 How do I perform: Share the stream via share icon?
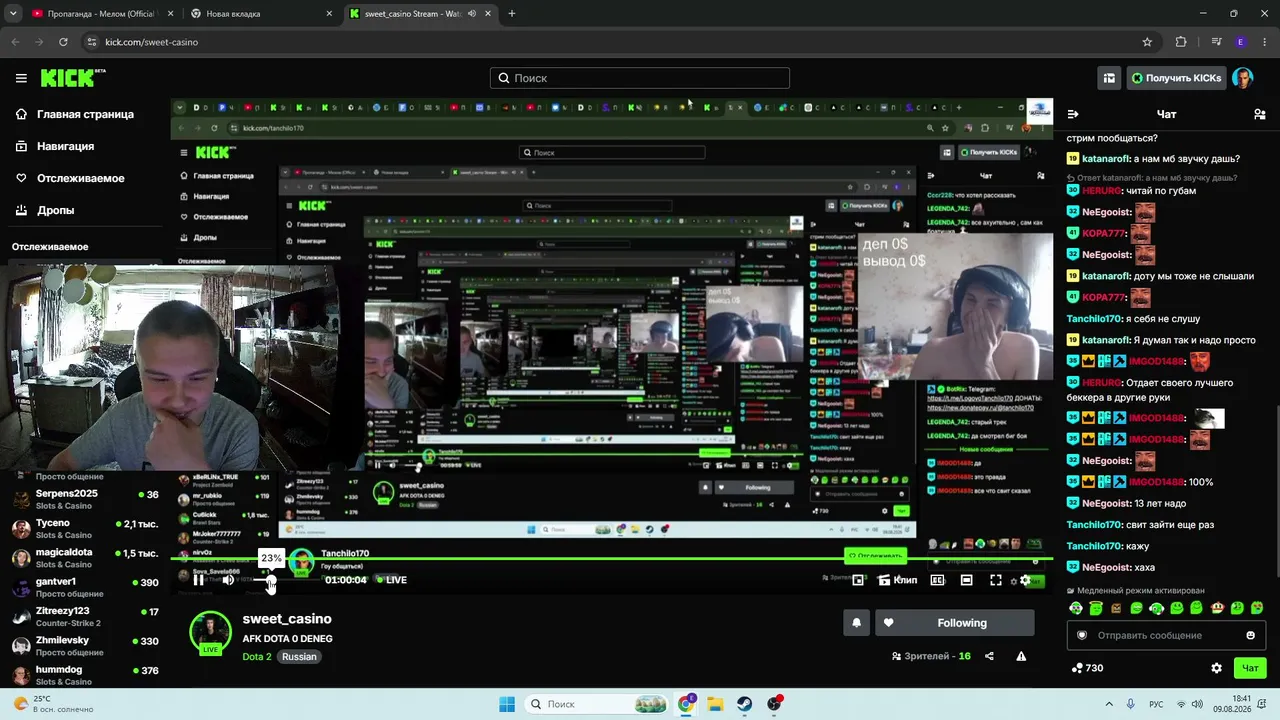click(989, 656)
